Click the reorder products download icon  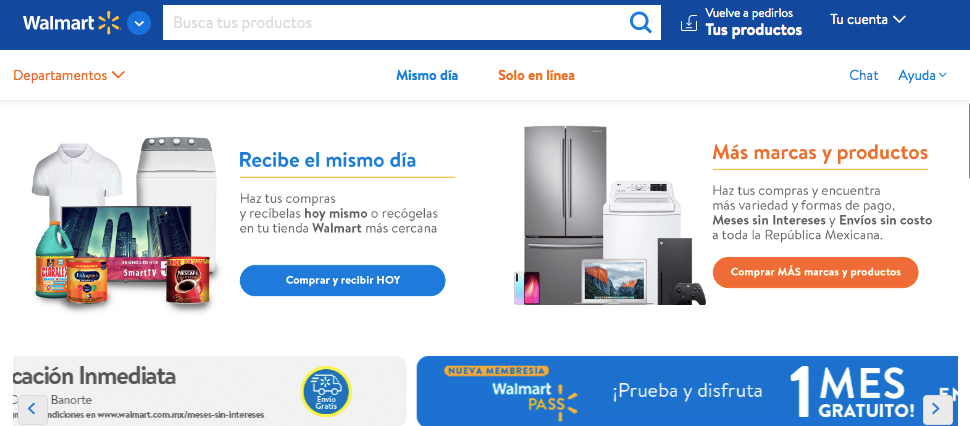coord(689,23)
